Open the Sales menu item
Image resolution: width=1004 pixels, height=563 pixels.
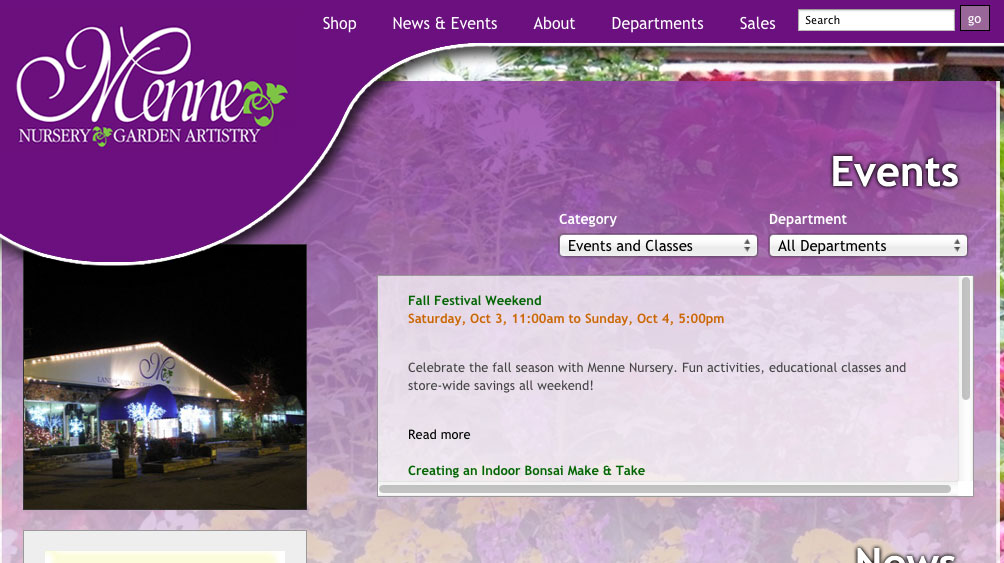(x=757, y=24)
